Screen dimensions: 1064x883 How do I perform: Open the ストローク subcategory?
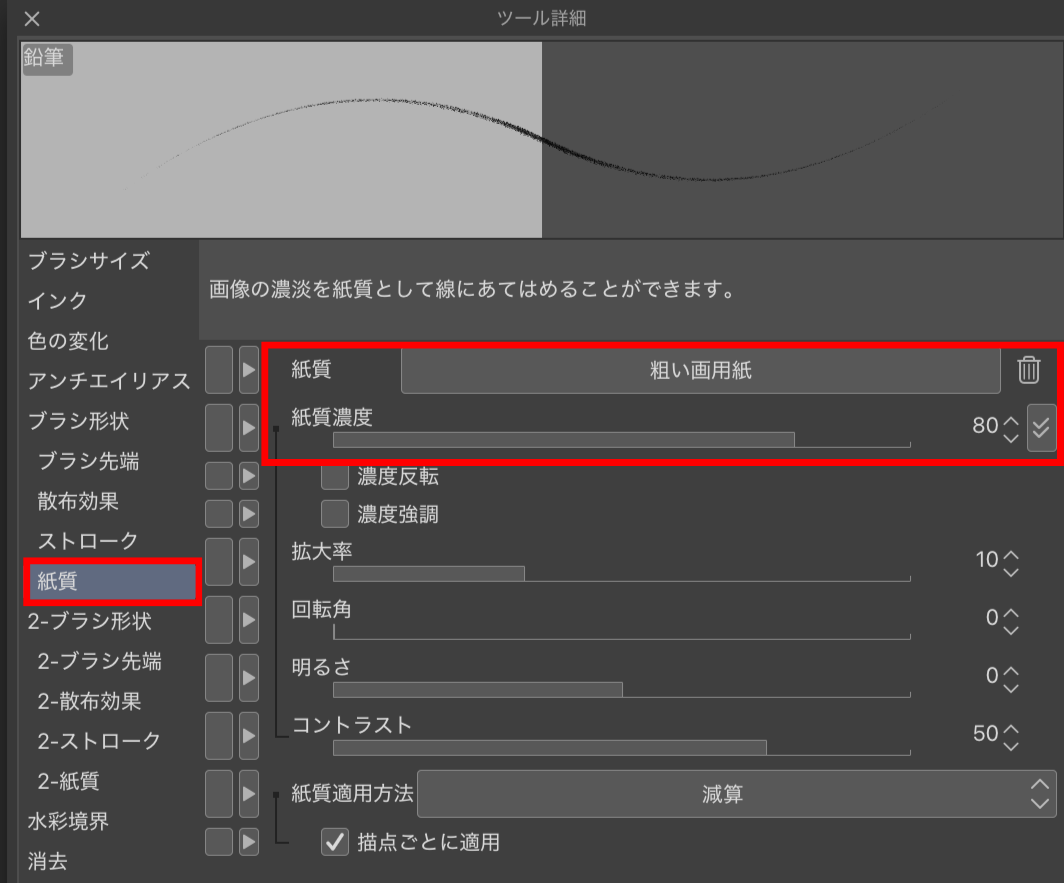88,541
